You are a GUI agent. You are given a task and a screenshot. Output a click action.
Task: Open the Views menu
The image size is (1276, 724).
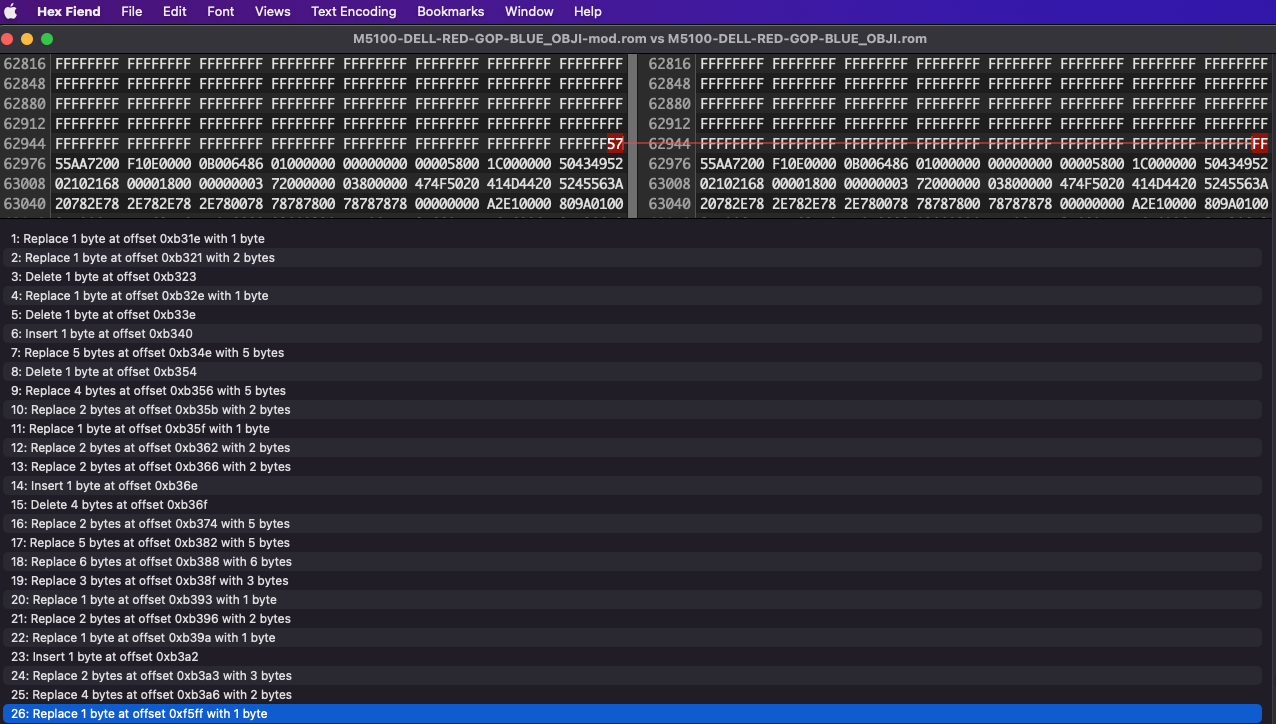[273, 12]
